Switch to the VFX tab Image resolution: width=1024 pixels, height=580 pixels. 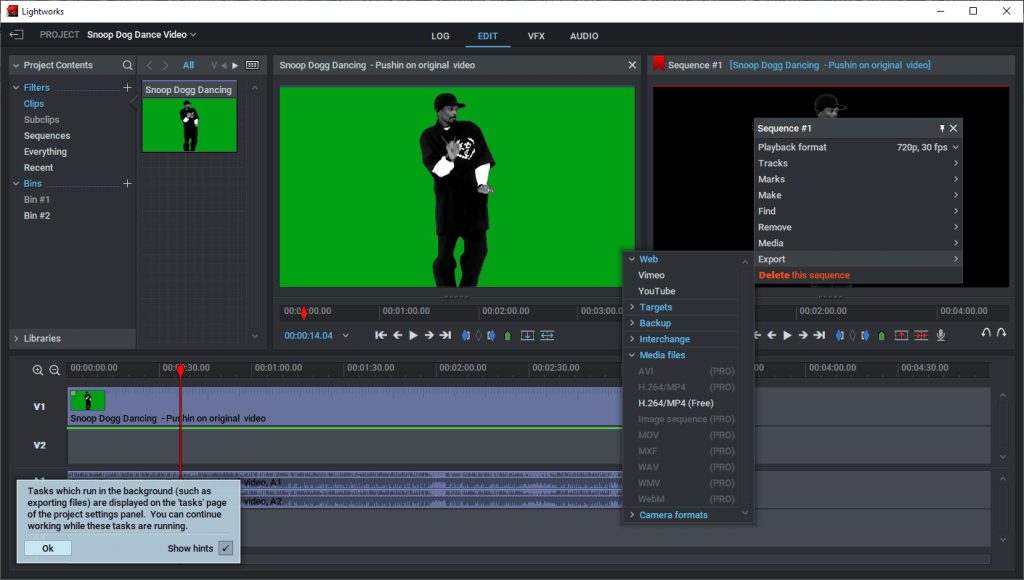point(536,36)
